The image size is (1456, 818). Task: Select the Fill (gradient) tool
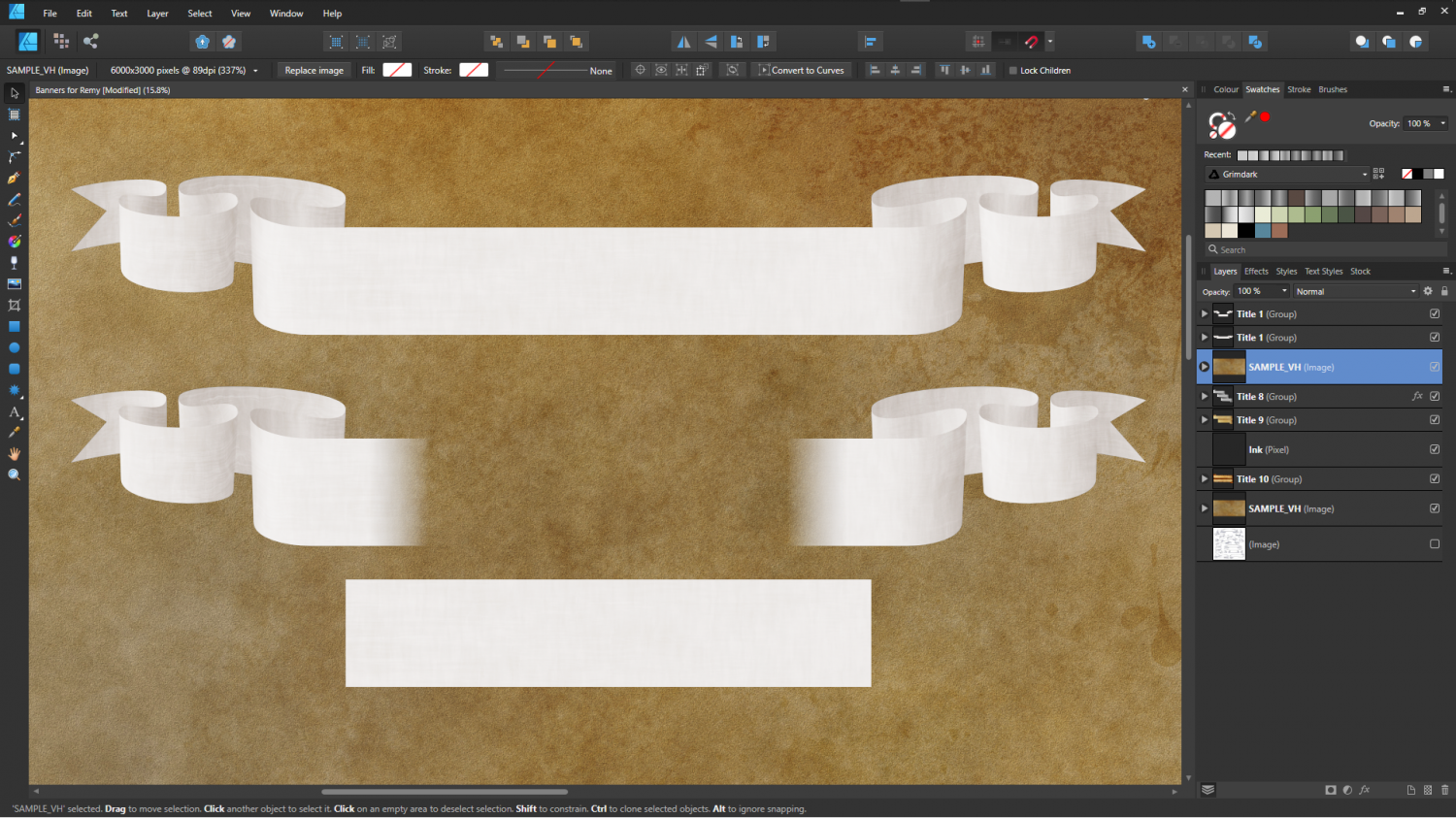(14, 242)
